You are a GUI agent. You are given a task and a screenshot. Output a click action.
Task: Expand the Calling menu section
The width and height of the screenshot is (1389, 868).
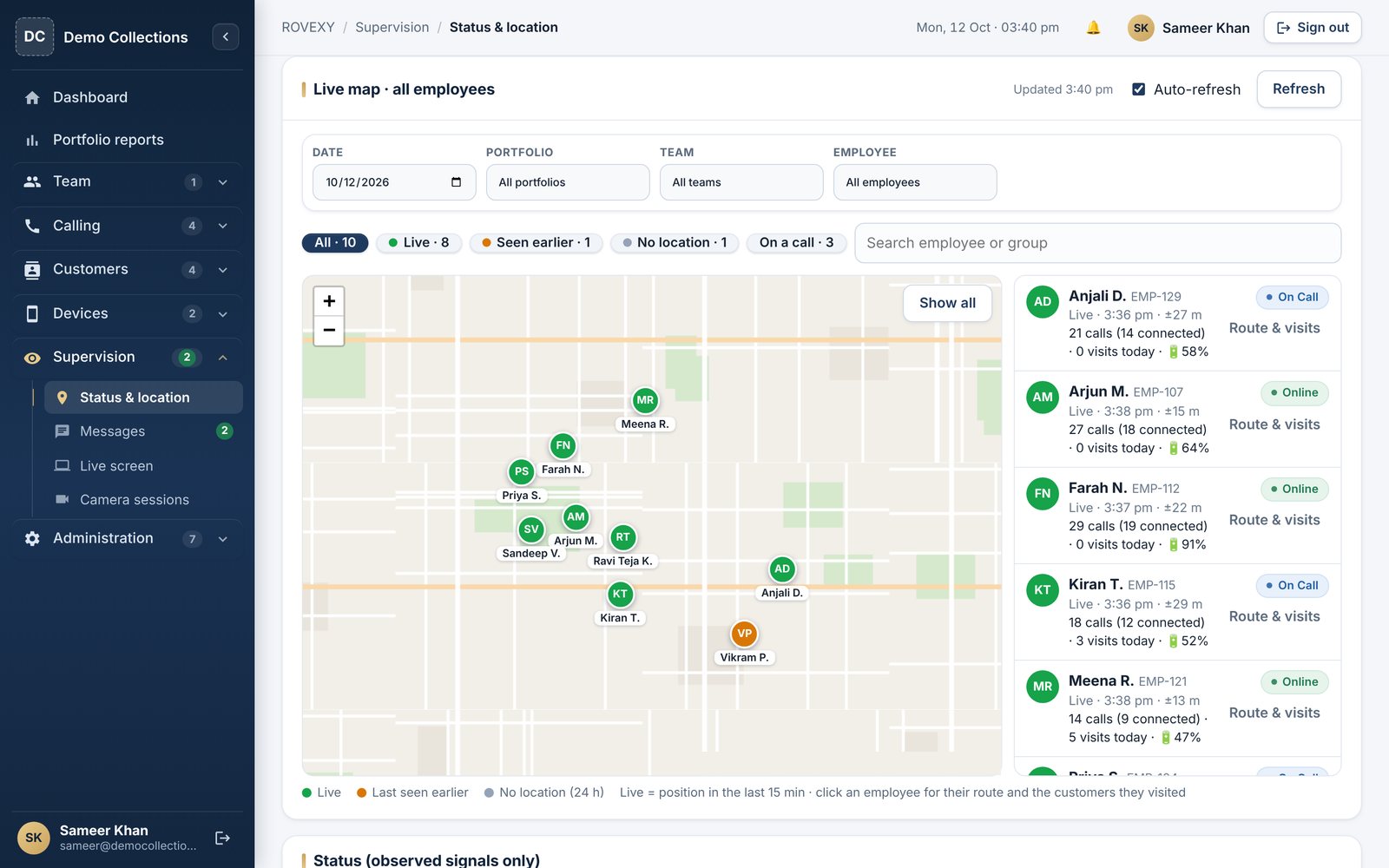(x=128, y=226)
